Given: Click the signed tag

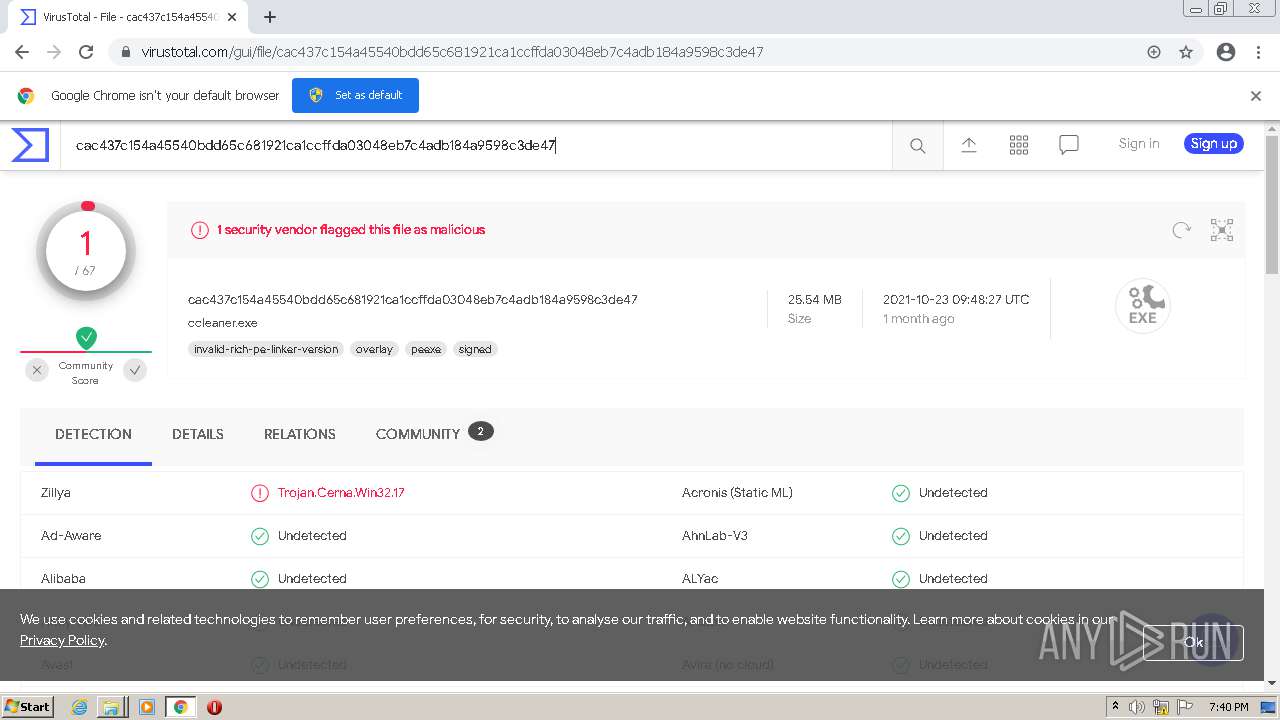Looking at the screenshot, I should pyautogui.click(x=475, y=349).
